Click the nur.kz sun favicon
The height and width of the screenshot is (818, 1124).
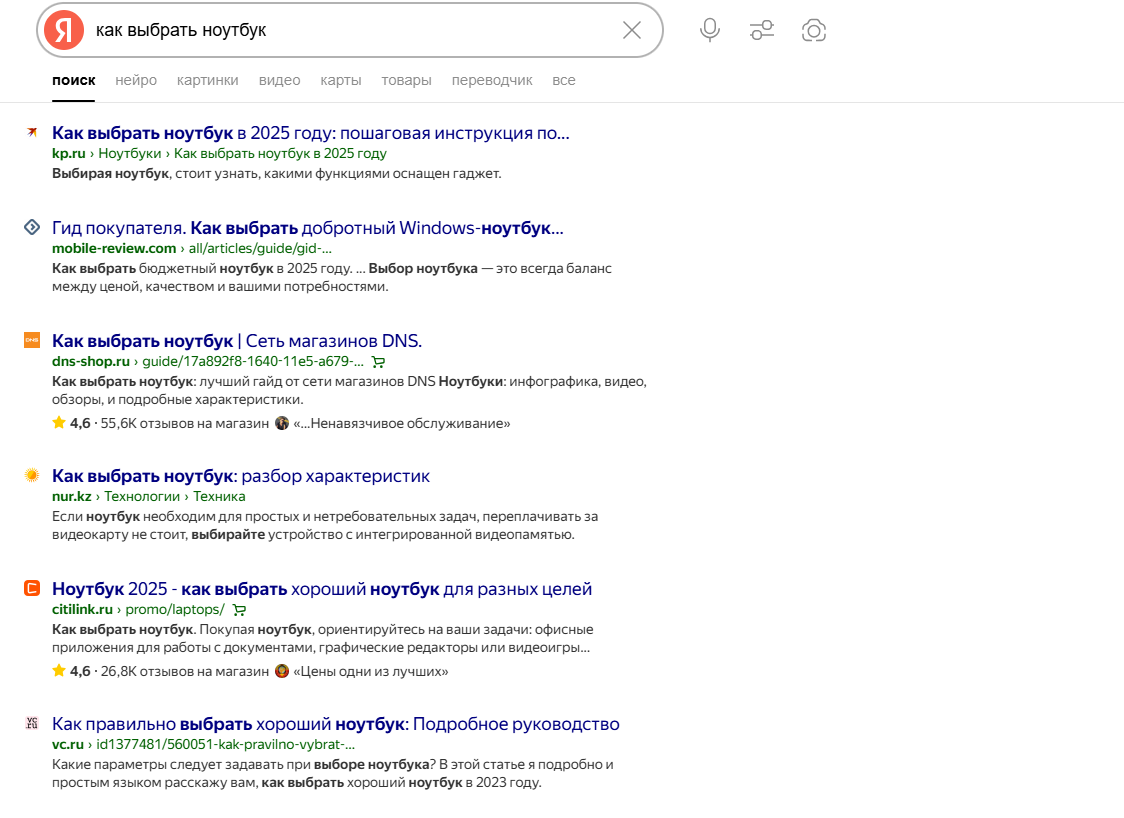[32, 475]
